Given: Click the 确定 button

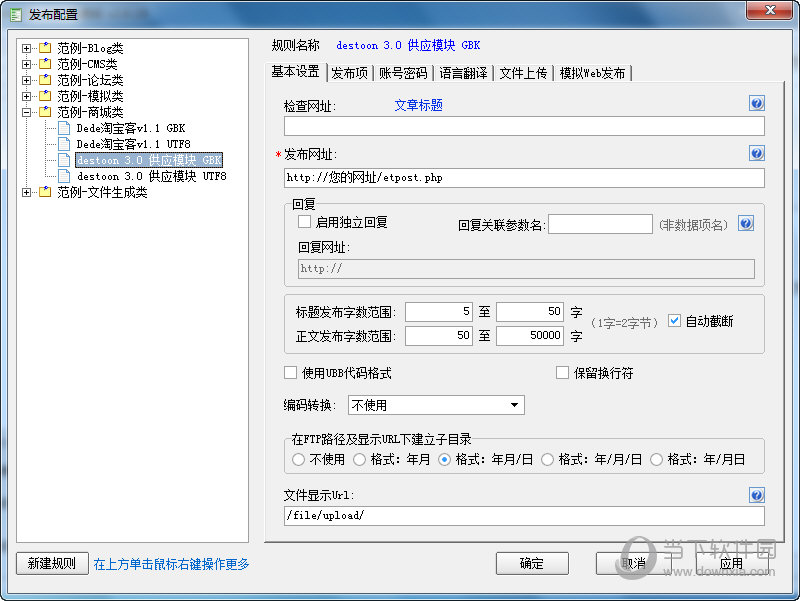Looking at the screenshot, I should 532,563.
